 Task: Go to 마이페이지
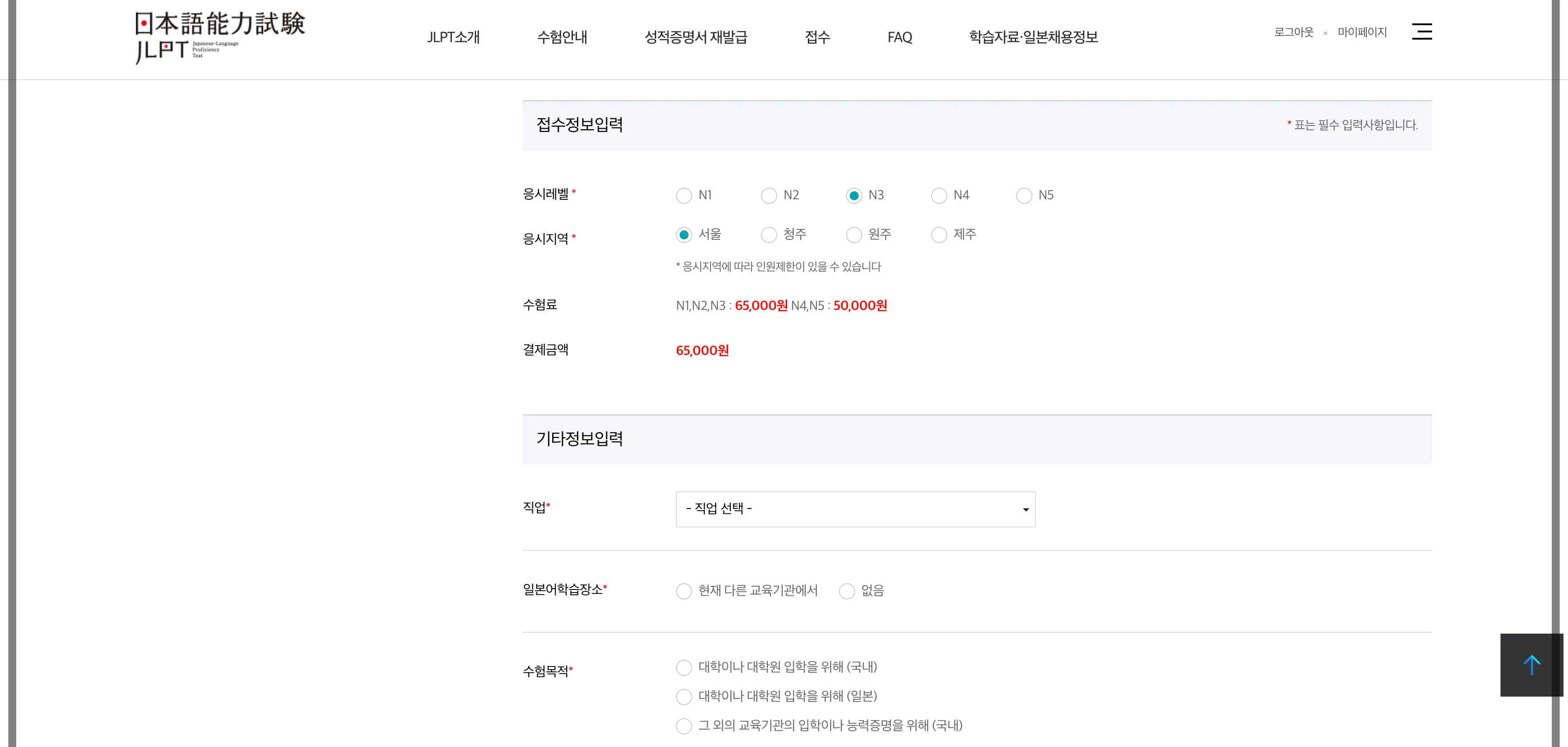[x=1363, y=31]
